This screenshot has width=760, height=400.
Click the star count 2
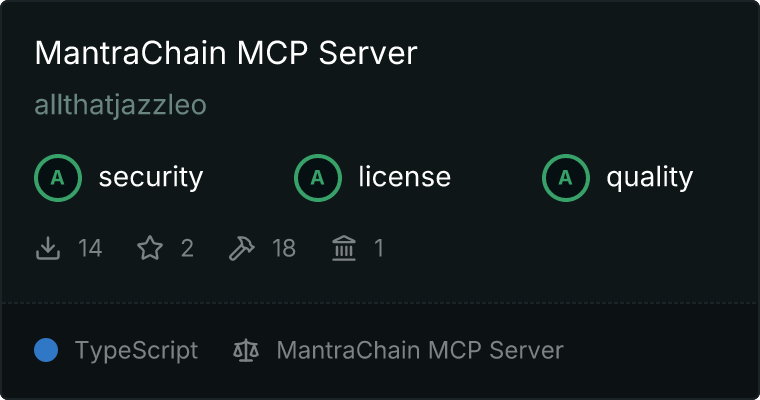187,248
